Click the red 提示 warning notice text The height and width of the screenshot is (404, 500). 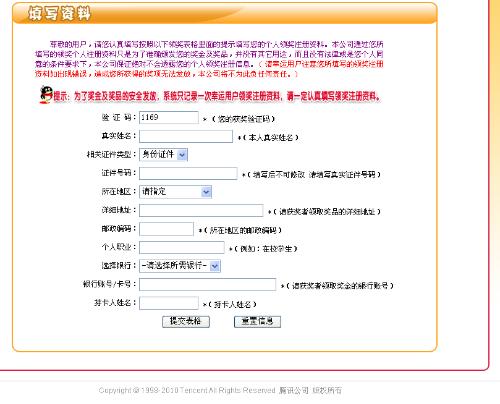tap(217, 97)
